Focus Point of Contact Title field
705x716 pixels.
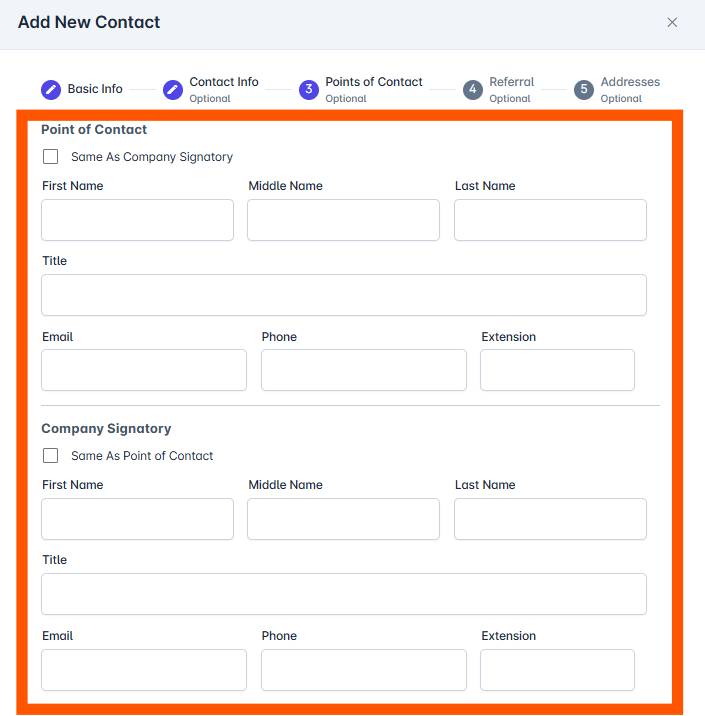point(344,295)
